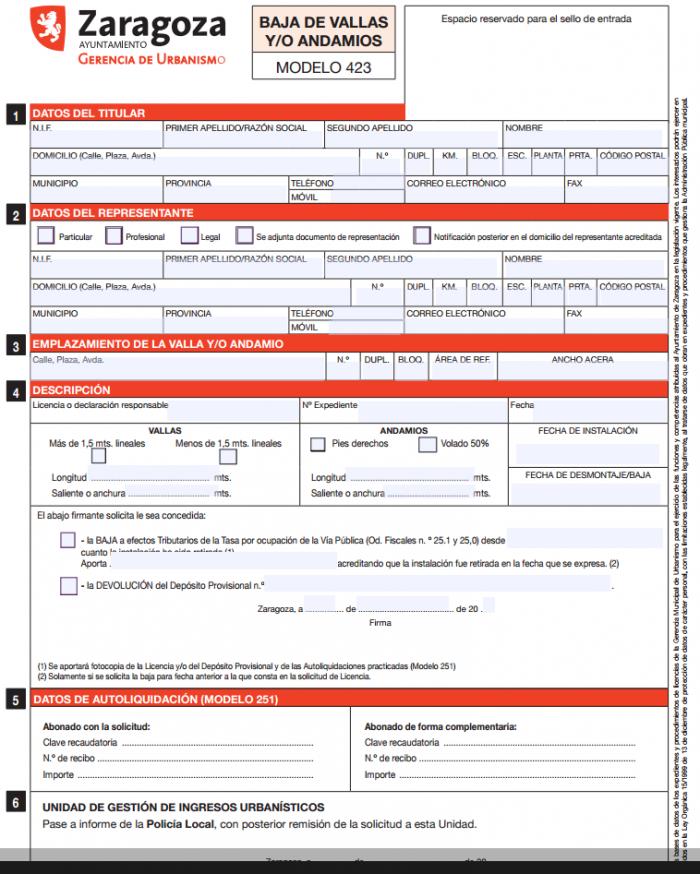Click the Nº Expediente field

[432, 411]
